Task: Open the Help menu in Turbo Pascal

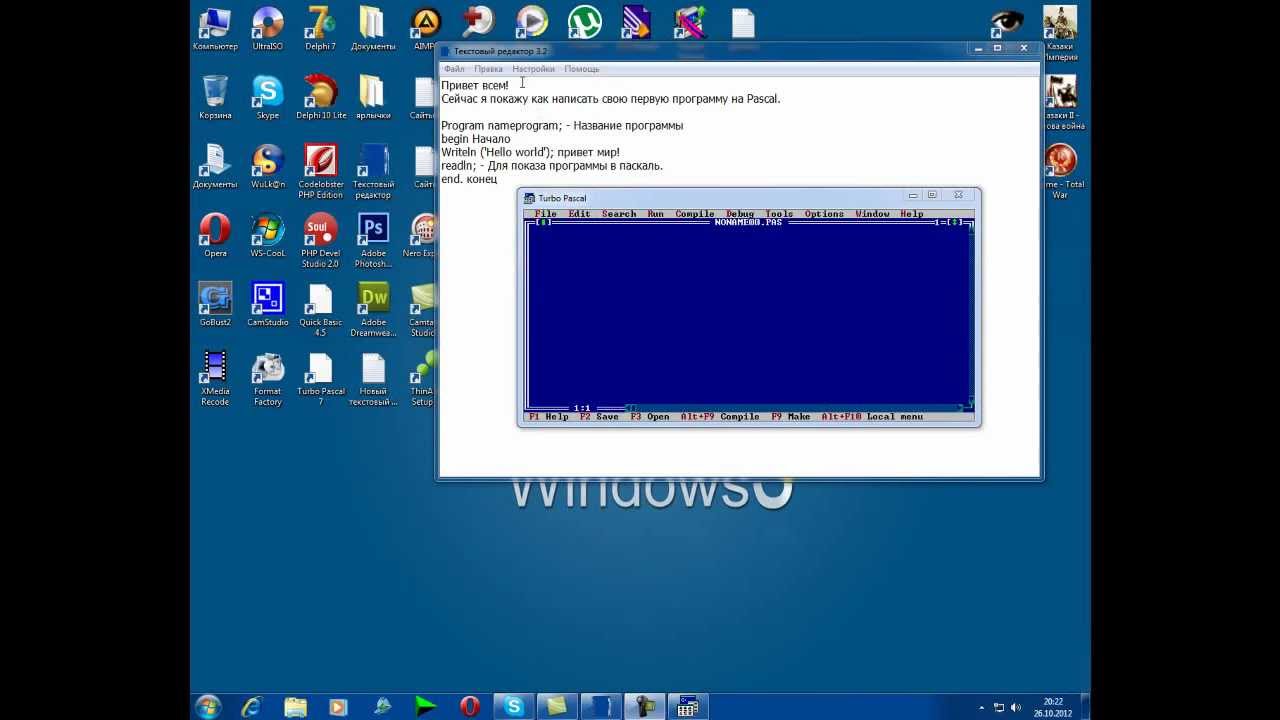Action: pos(911,214)
